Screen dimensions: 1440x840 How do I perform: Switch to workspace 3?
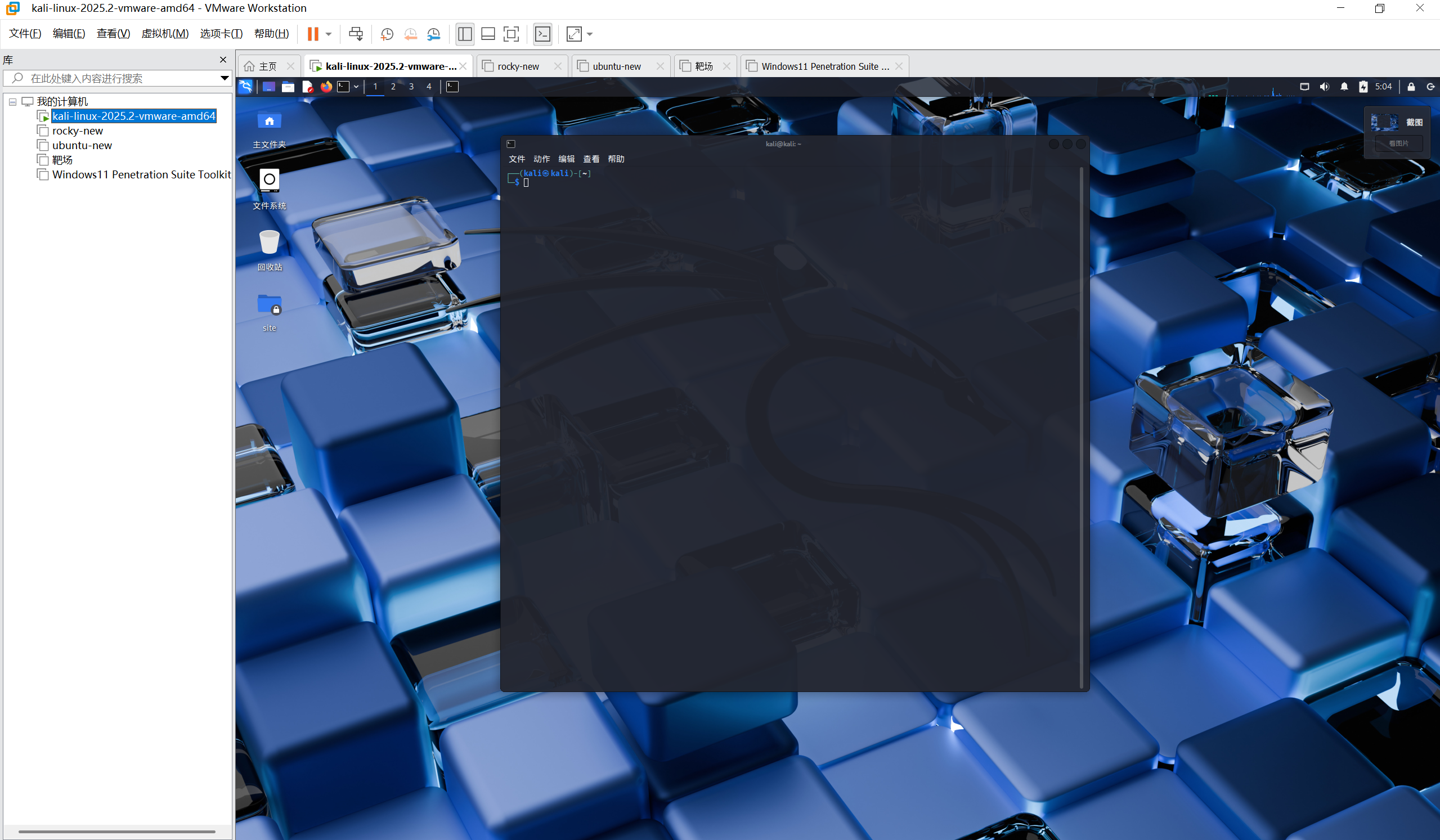click(411, 87)
